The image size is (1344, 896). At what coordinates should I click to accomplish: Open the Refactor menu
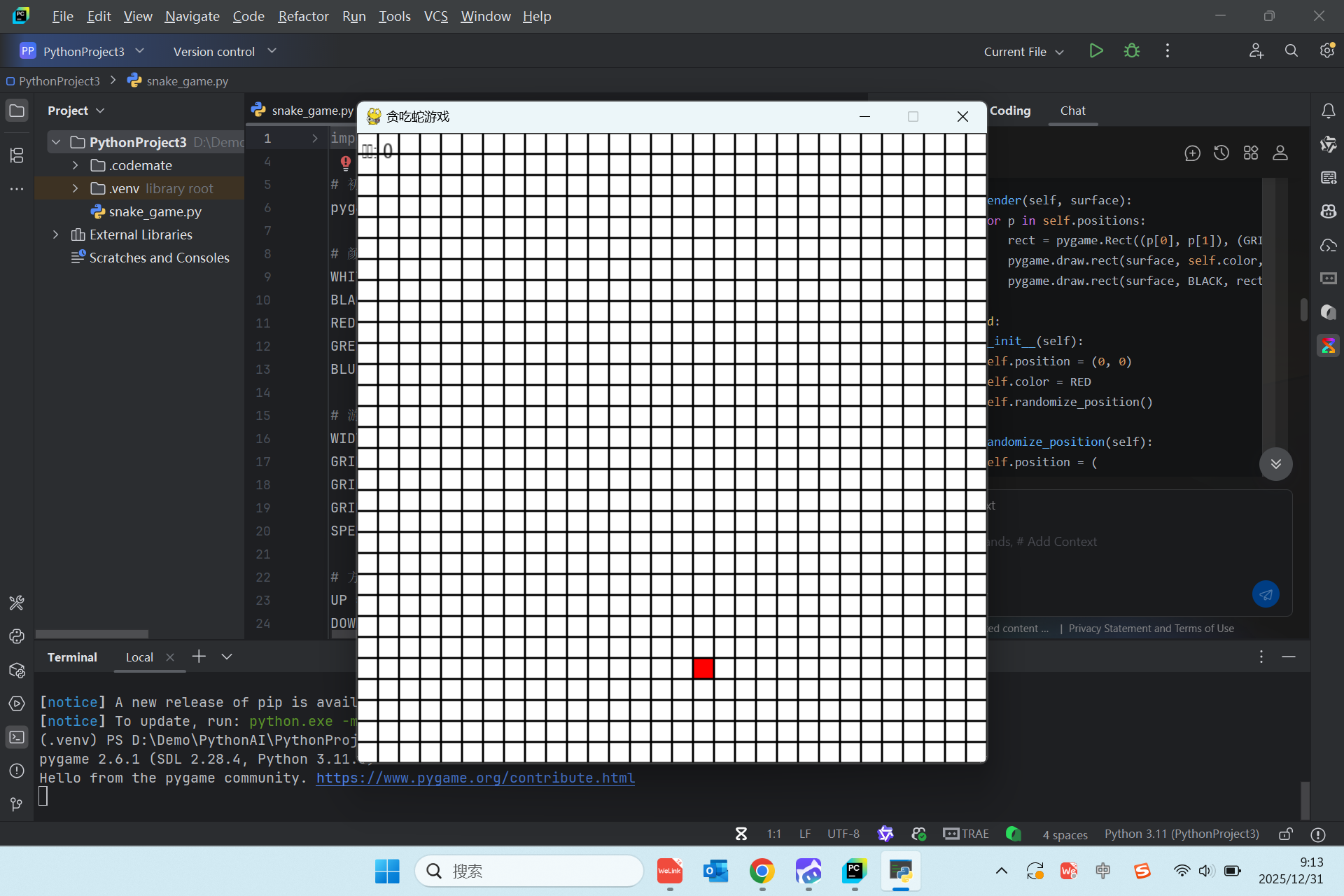point(302,16)
